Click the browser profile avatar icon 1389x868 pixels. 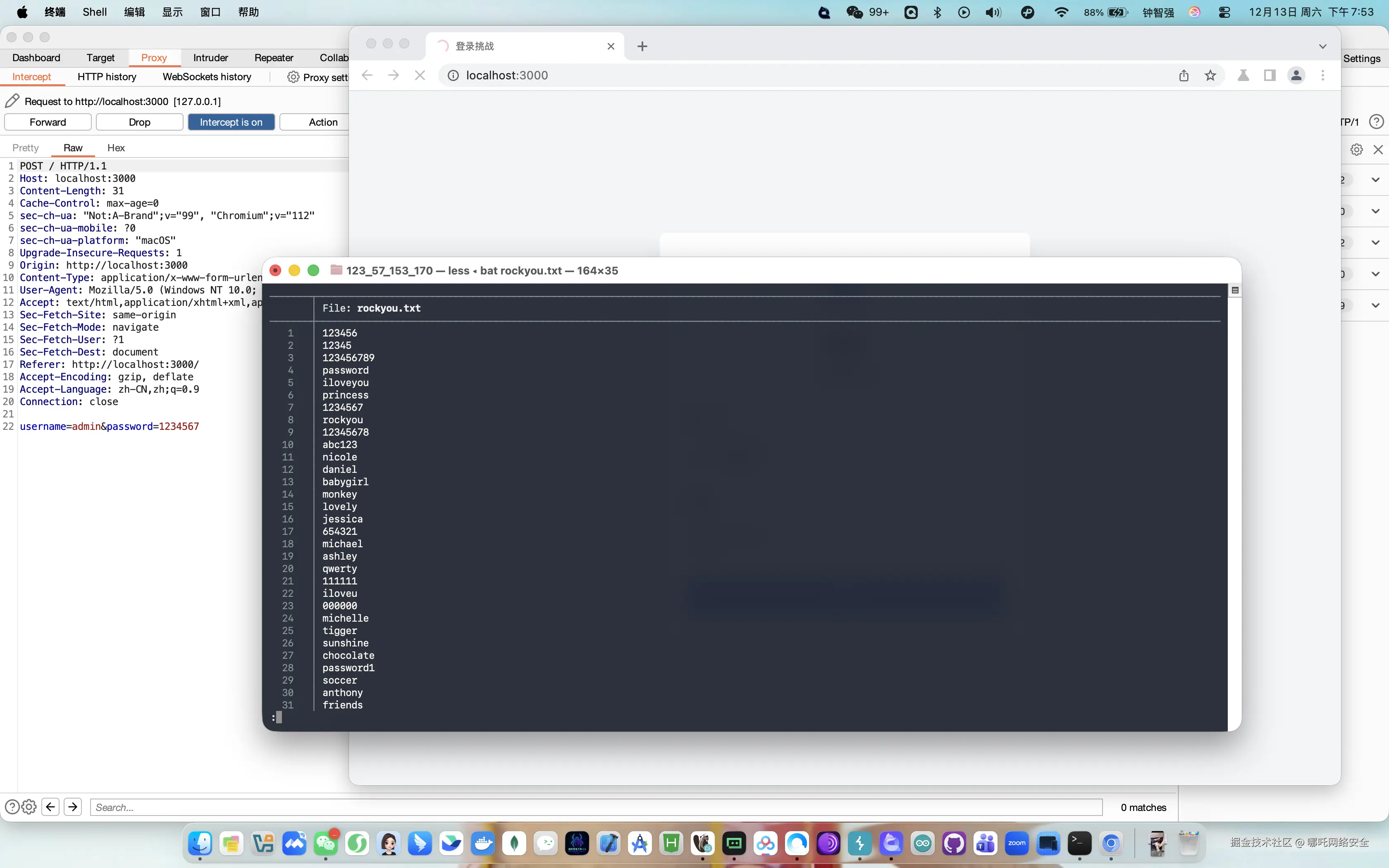(1296, 75)
